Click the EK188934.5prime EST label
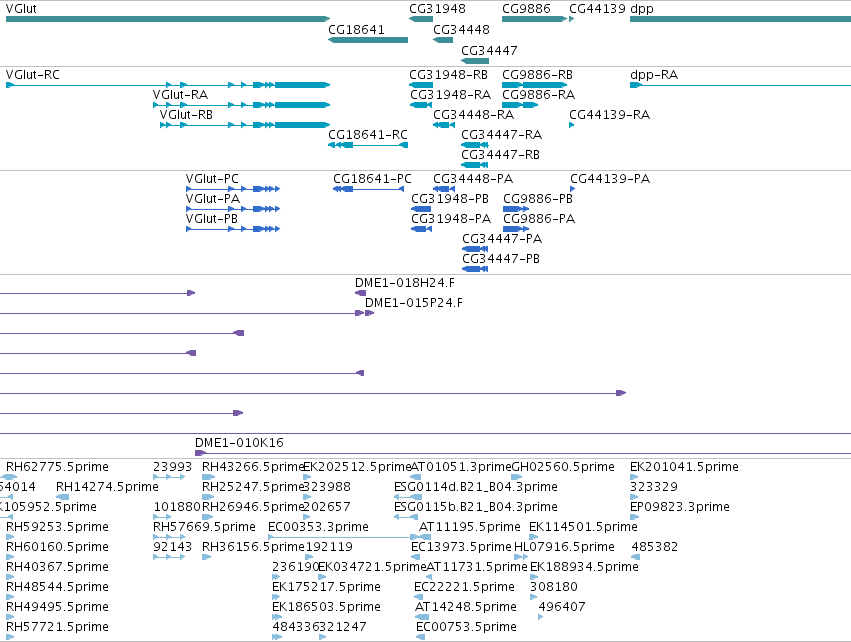The width and height of the screenshot is (851, 642). [584, 568]
